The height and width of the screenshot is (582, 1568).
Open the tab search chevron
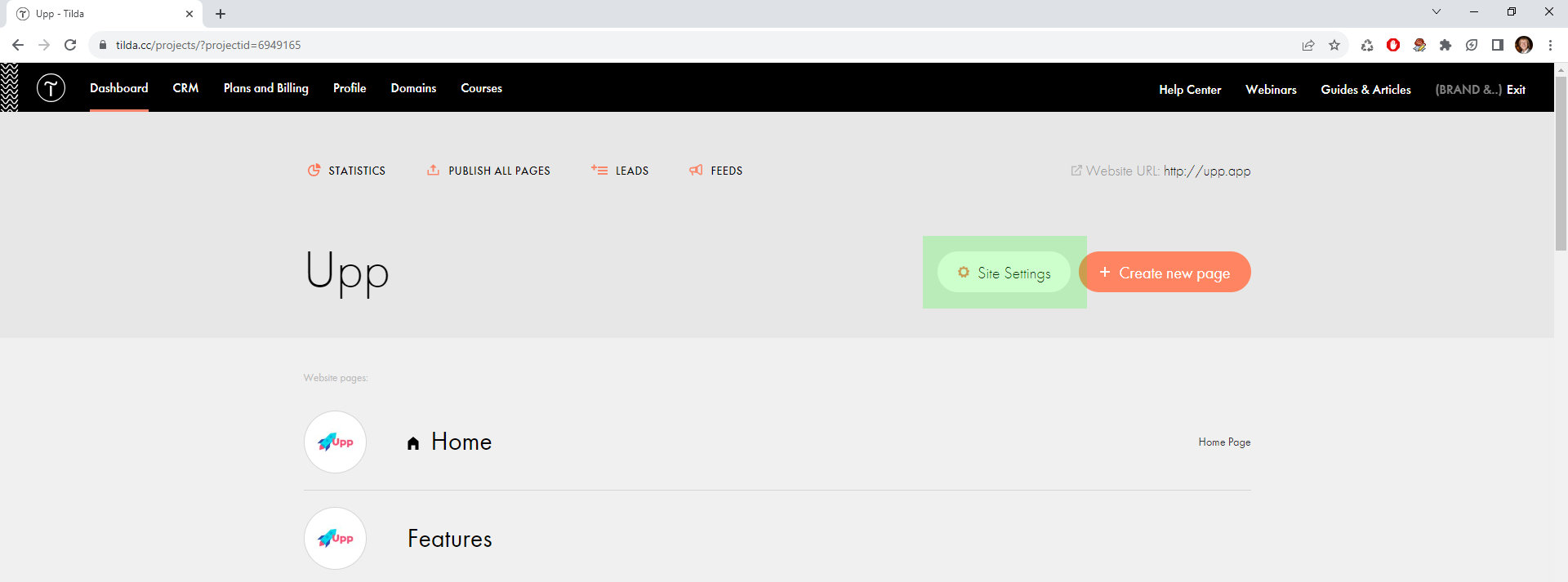point(1437,11)
